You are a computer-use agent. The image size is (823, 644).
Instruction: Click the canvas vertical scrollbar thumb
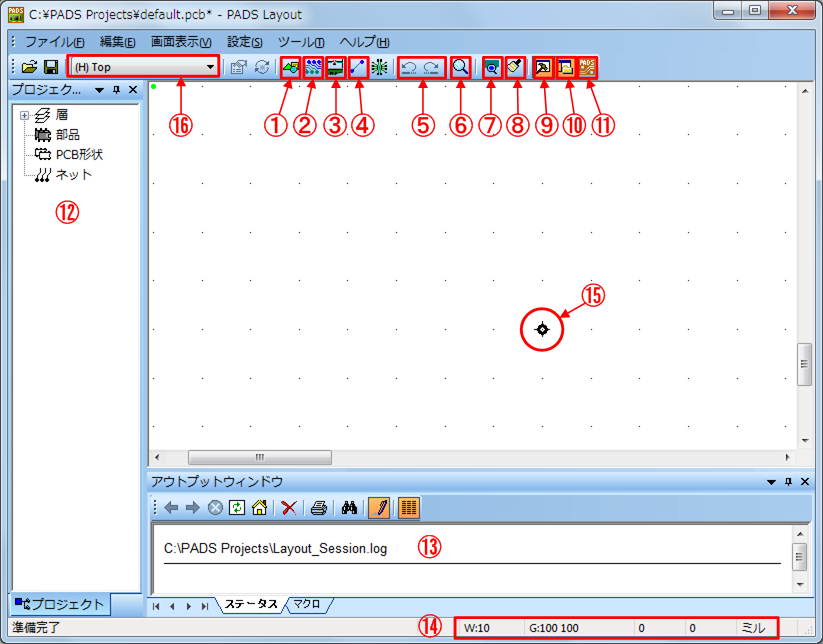click(804, 364)
